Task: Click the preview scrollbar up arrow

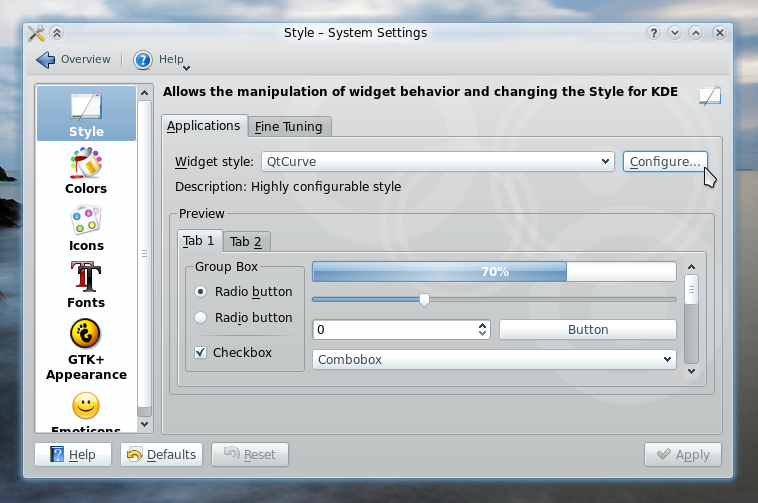Action: (x=691, y=267)
